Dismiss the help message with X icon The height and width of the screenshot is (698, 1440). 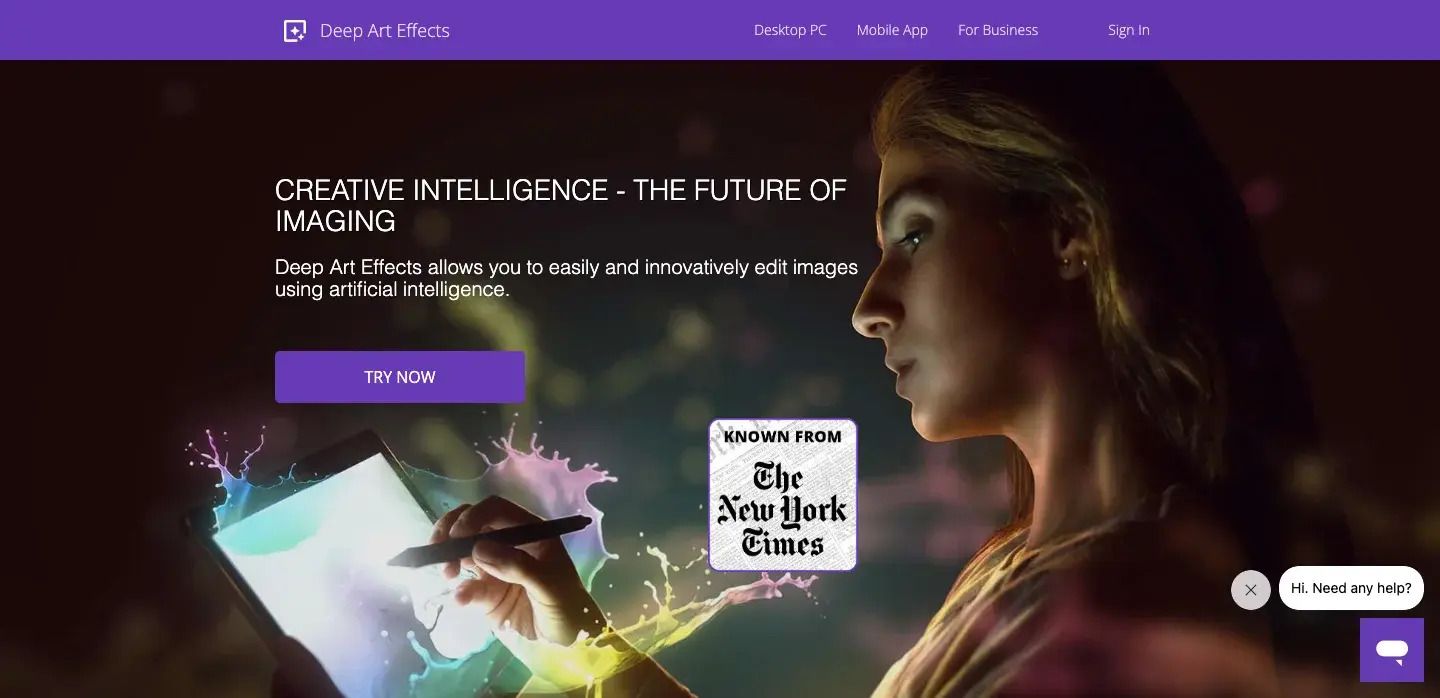(x=1250, y=590)
